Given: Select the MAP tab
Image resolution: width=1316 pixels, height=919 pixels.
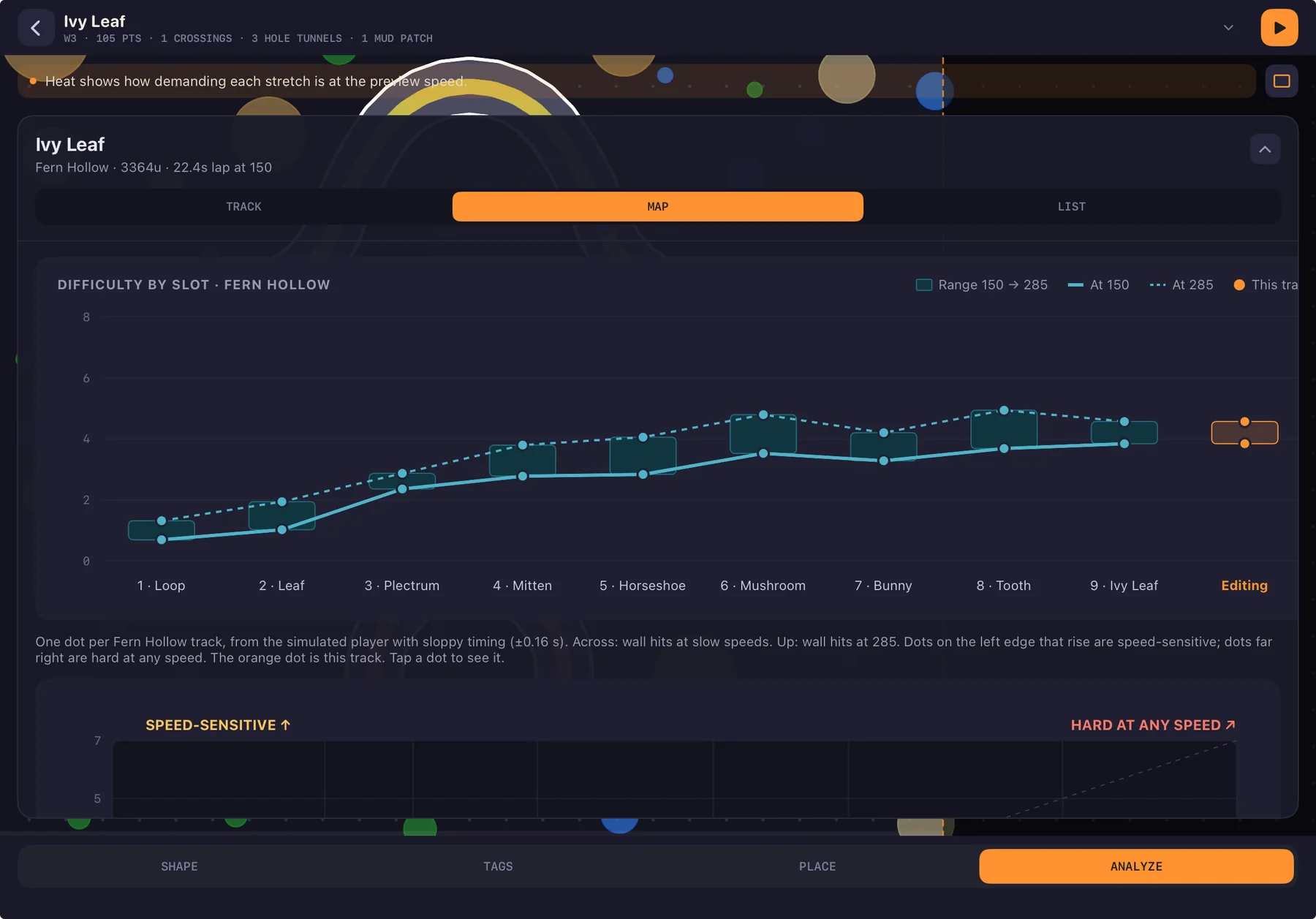Looking at the screenshot, I should pos(657,207).
